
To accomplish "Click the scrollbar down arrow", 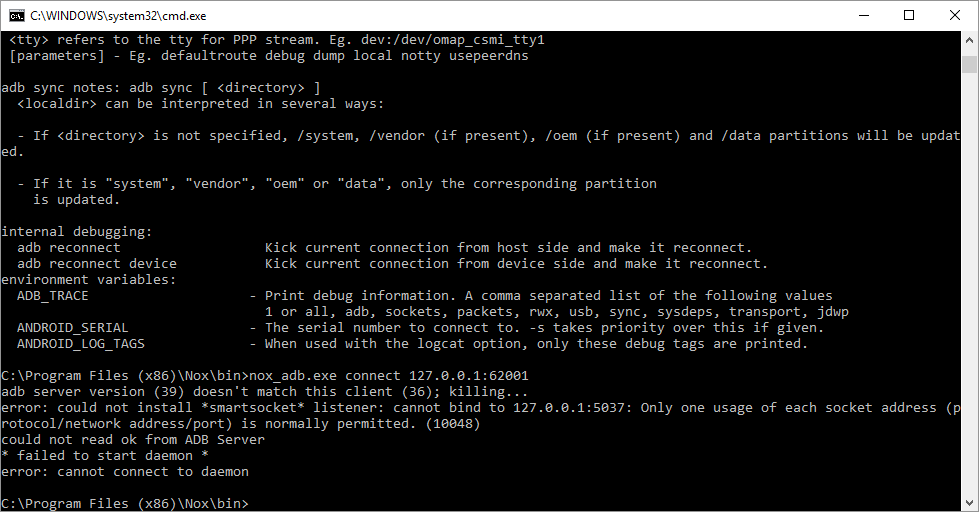I will (970, 503).
